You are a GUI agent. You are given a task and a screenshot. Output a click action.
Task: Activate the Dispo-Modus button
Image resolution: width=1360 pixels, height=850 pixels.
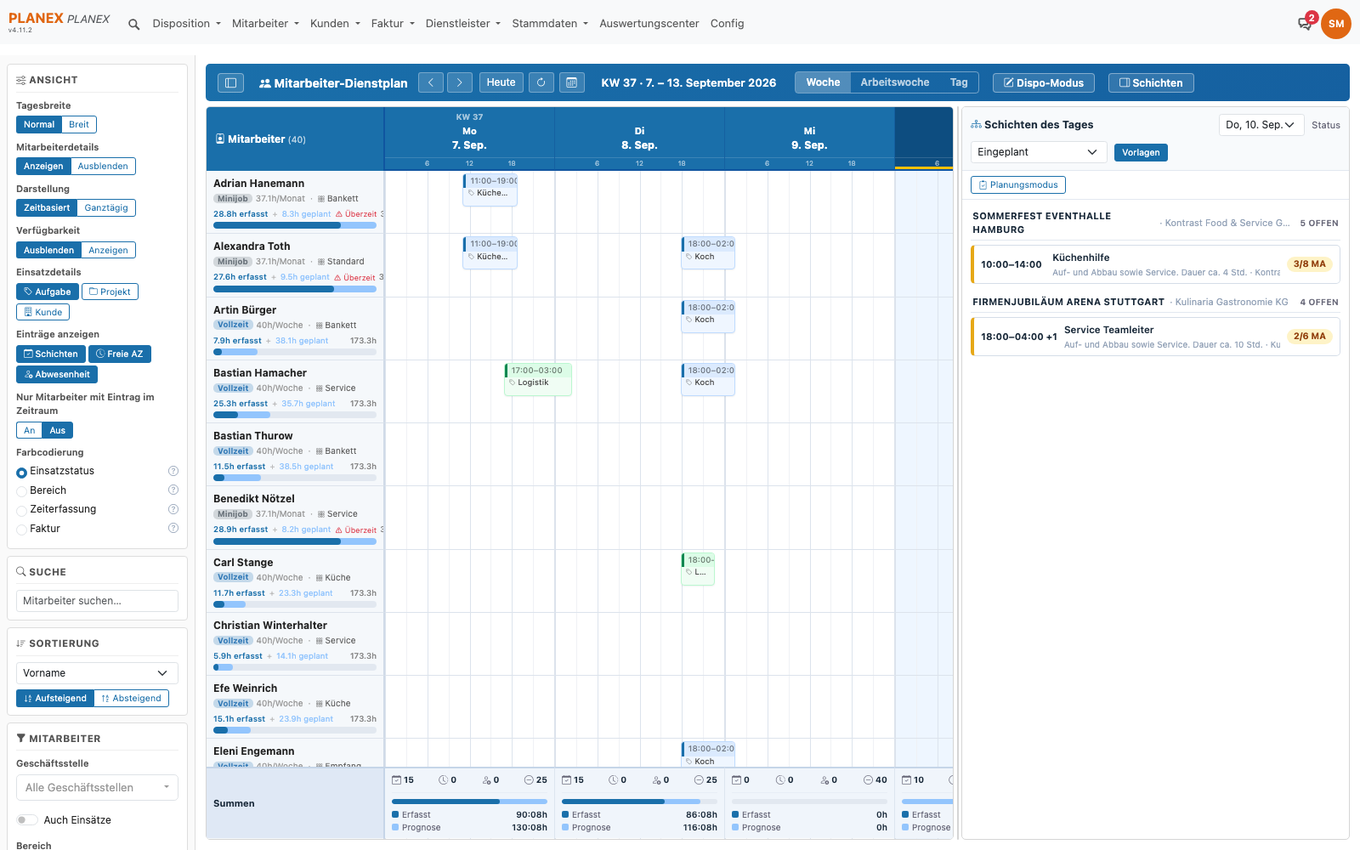1044,83
